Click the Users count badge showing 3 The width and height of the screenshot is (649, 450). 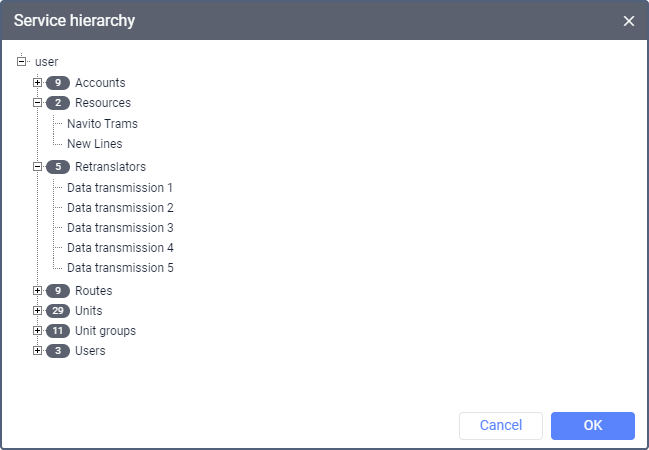(58, 351)
